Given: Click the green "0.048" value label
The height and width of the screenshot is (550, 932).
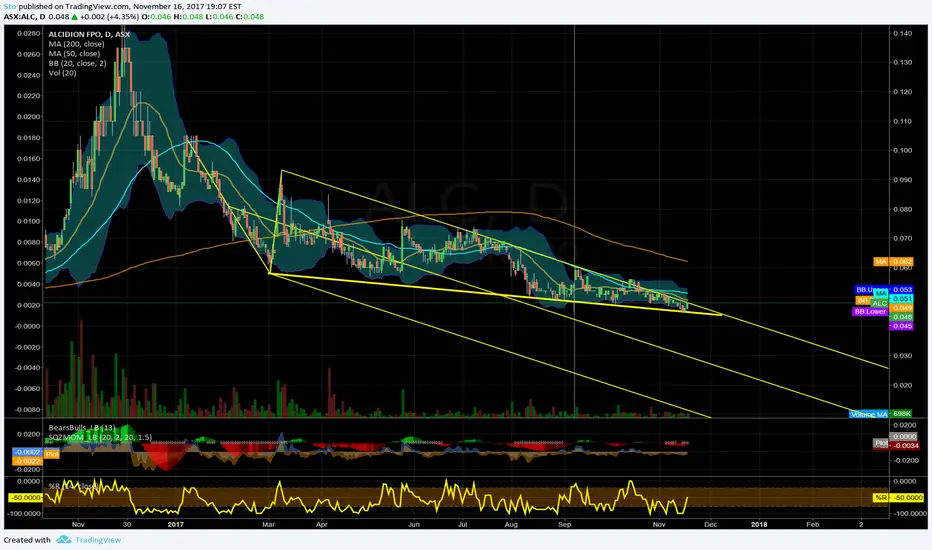Looking at the screenshot, I should coord(901,317).
